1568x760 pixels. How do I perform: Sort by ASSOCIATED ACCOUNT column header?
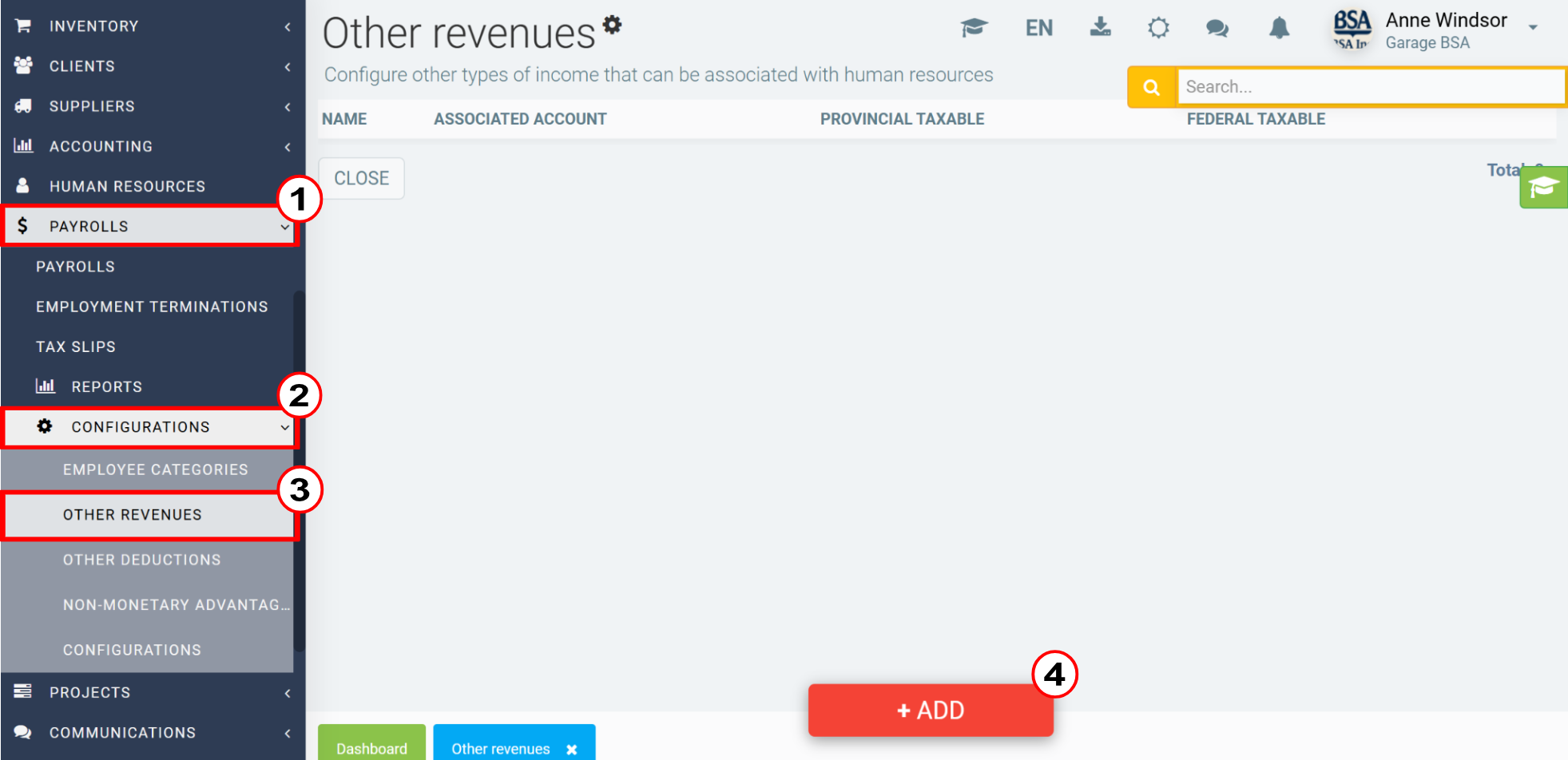click(x=520, y=119)
